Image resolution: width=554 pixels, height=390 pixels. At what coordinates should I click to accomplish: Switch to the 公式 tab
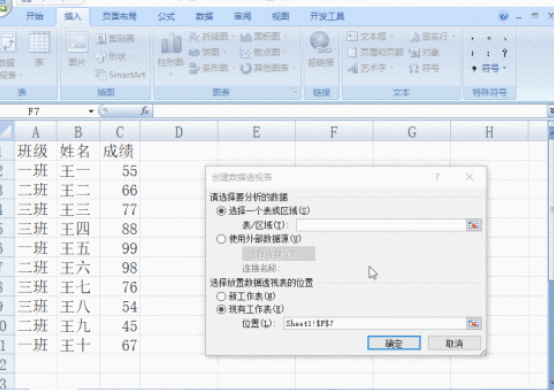[166, 16]
